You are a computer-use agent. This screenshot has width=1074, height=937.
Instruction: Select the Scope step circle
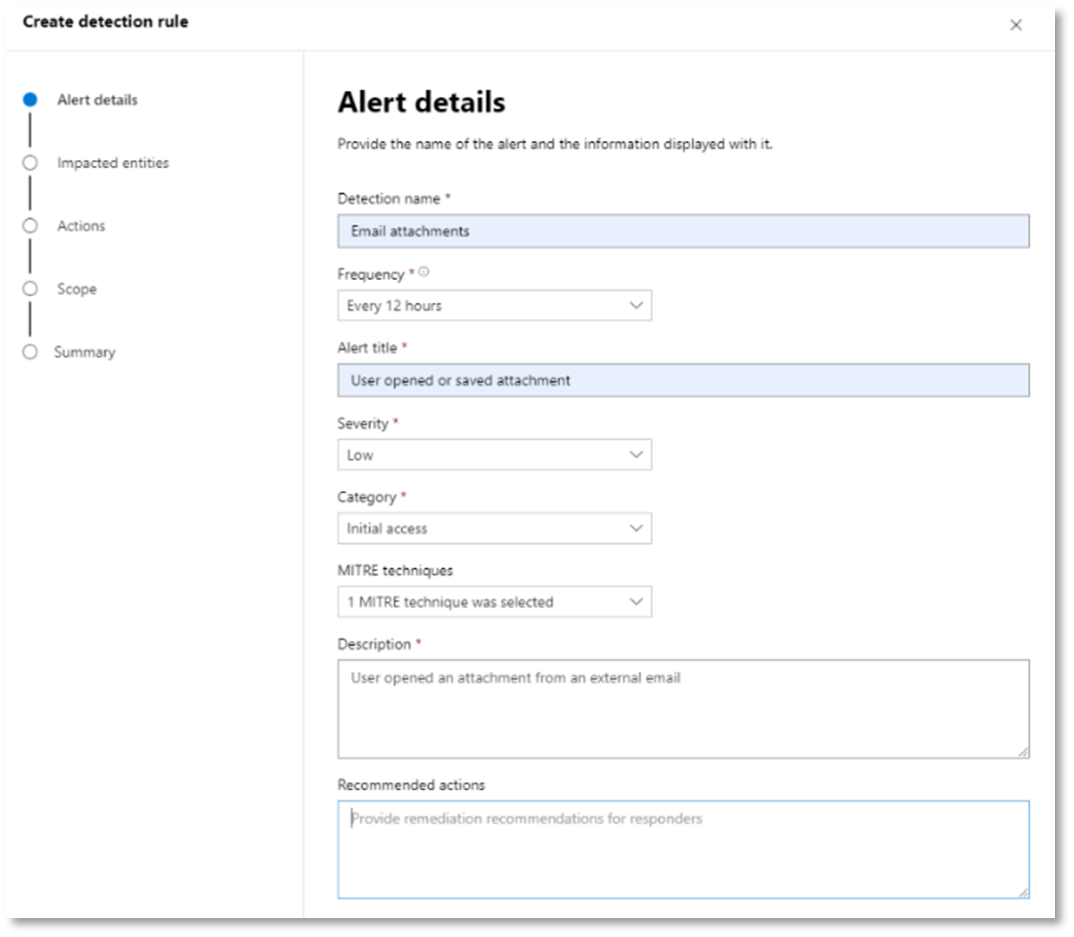point(30,289)
